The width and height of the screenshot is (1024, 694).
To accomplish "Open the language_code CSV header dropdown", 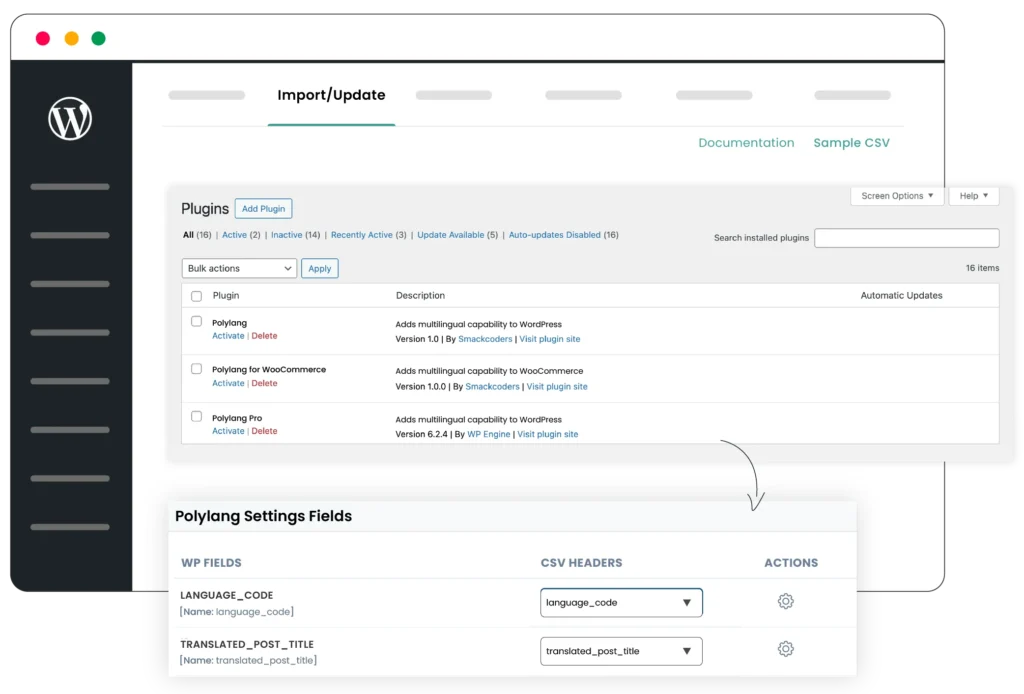I will (620, 602).
